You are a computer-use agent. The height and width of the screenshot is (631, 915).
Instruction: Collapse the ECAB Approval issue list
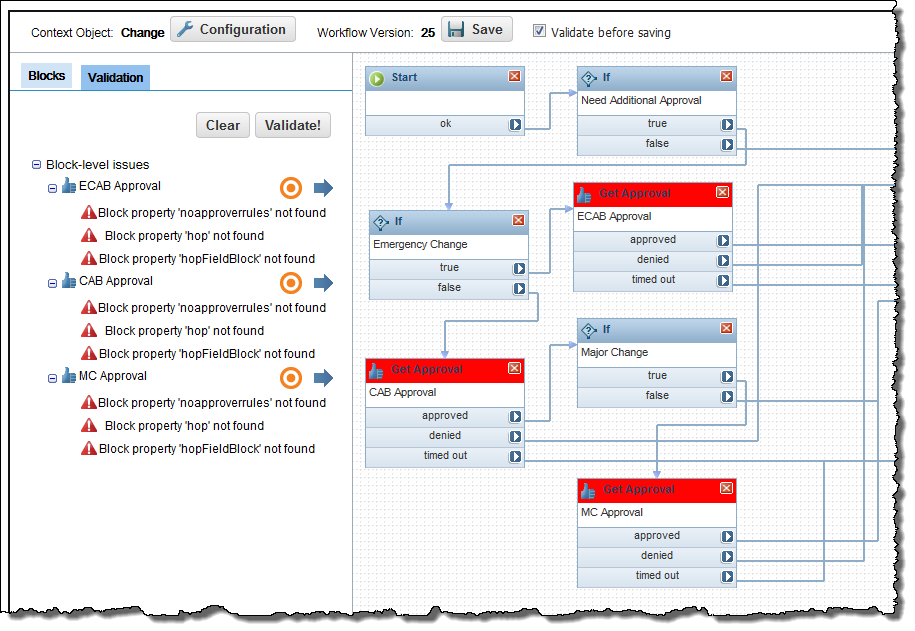tap(53, 188)
